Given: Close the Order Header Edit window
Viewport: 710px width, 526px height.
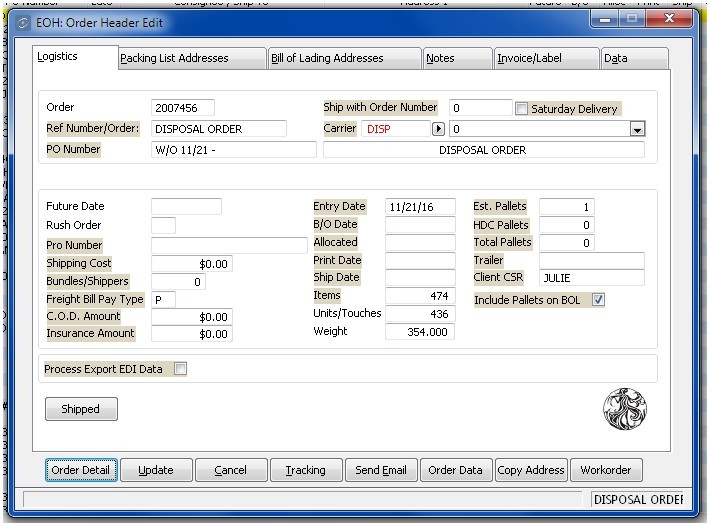Looking at the screenshot, I should [x=669, y=19].
